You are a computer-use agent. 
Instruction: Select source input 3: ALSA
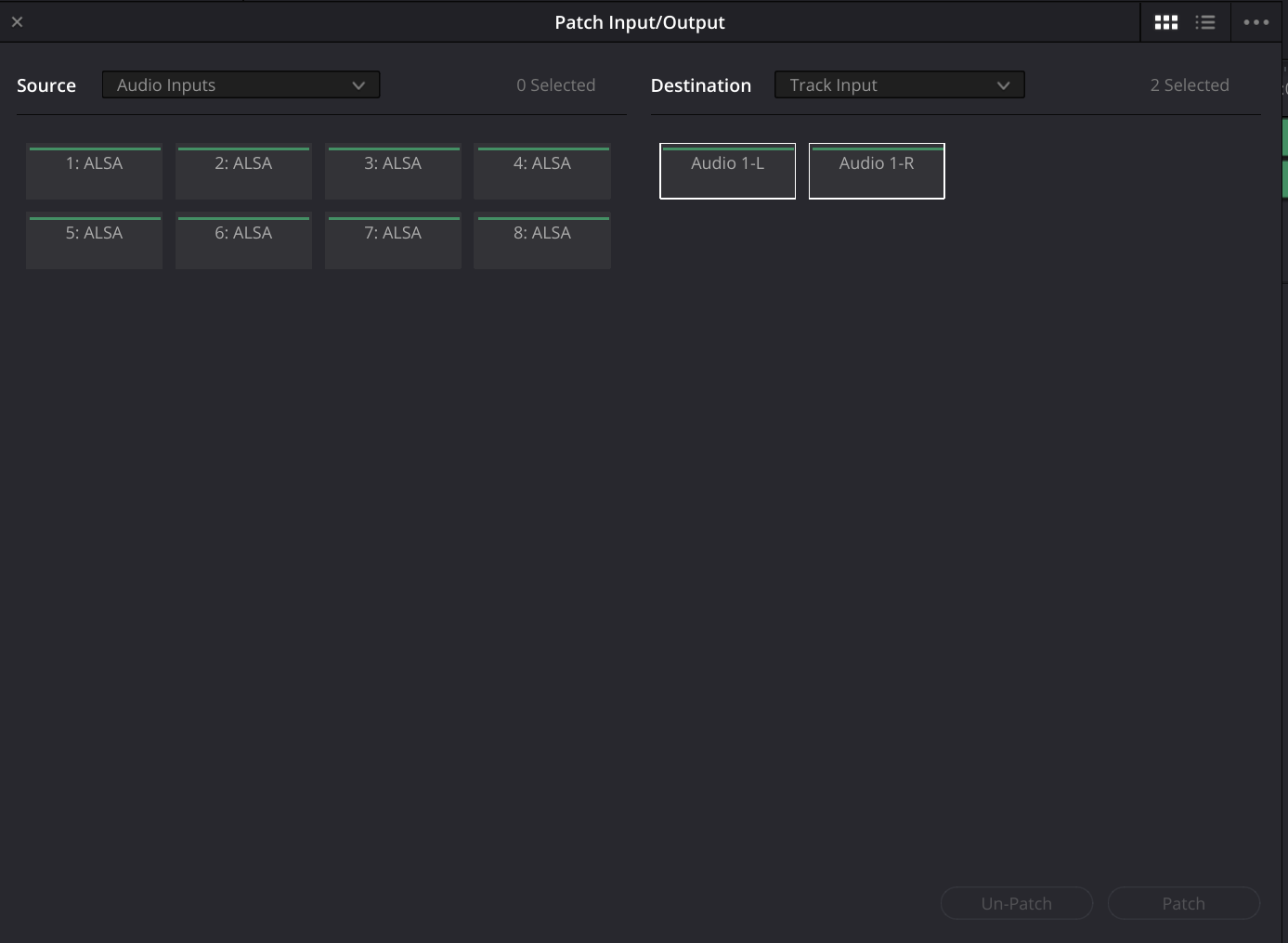(x=393, y=173)
